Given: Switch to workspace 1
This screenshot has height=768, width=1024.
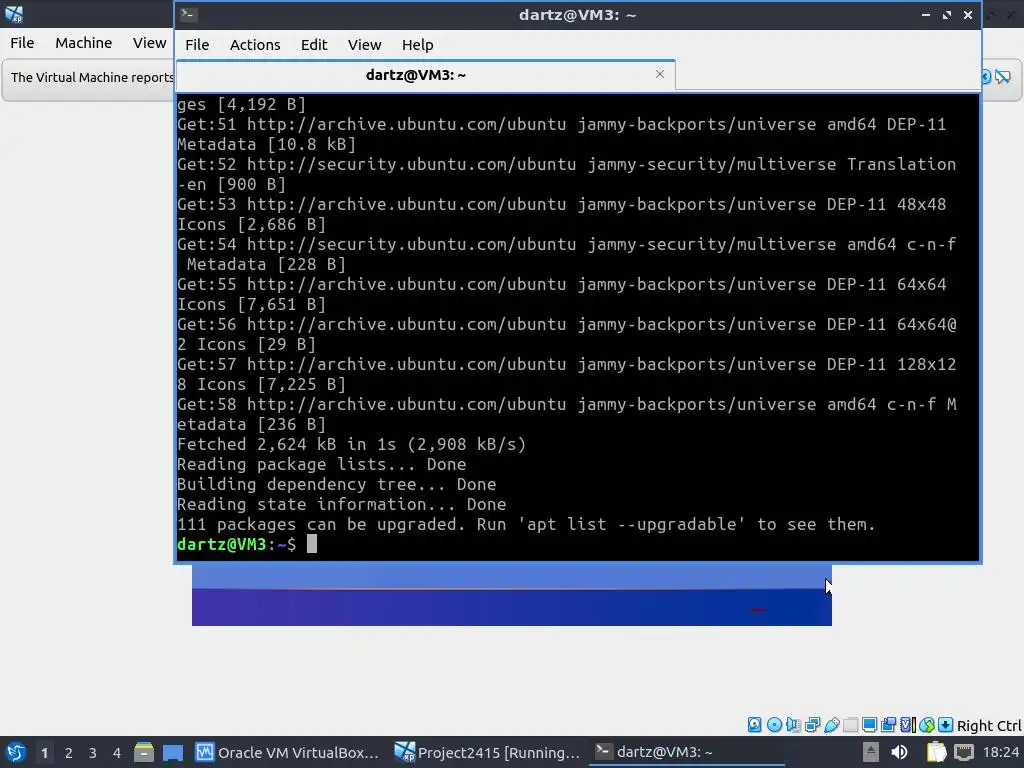Looking at the screenshot, I should pos(44,753).
